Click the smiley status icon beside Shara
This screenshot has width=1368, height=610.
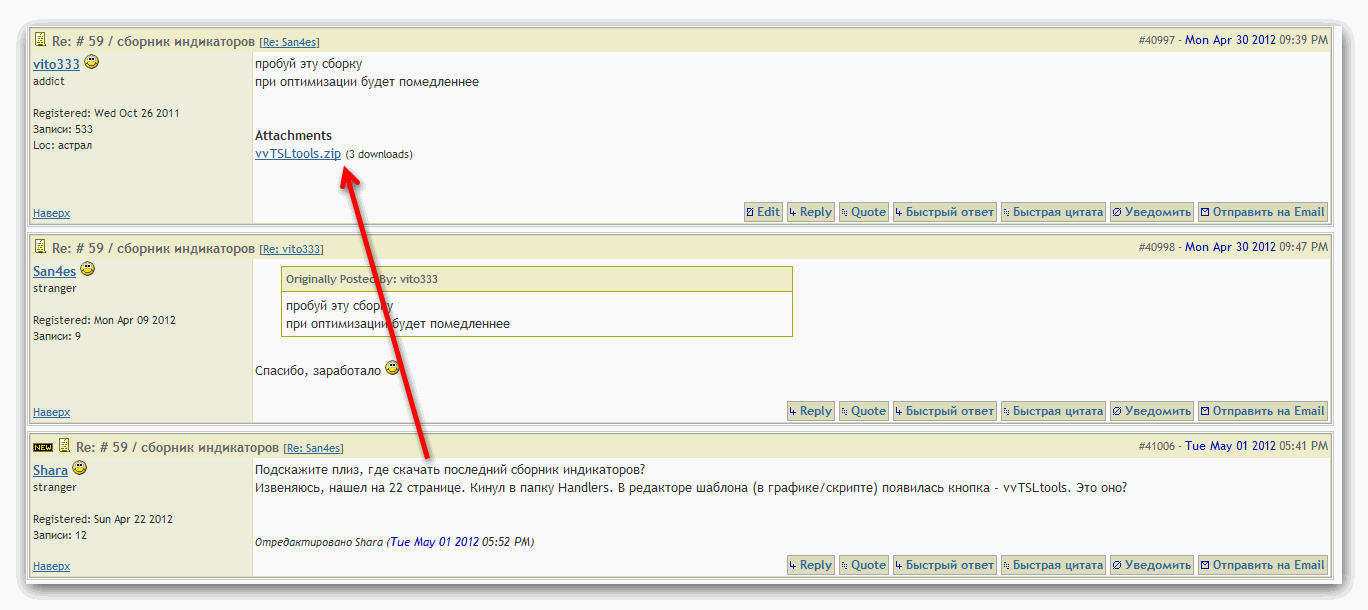tap(80, 468)
